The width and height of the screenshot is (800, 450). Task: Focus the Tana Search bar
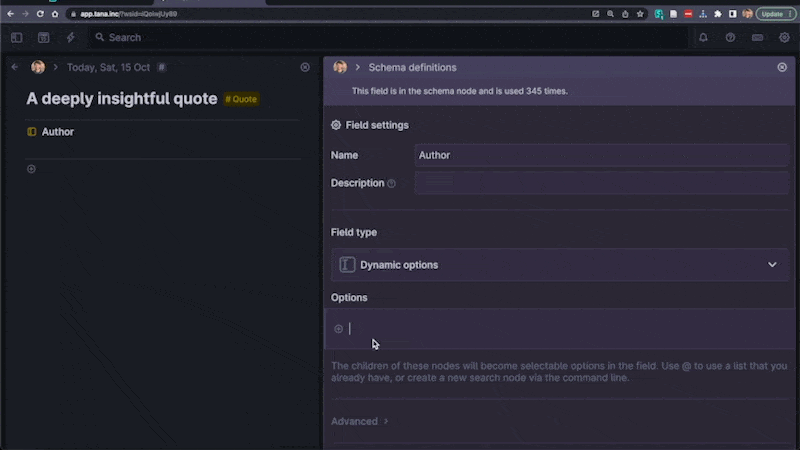(x=388, y=37)
